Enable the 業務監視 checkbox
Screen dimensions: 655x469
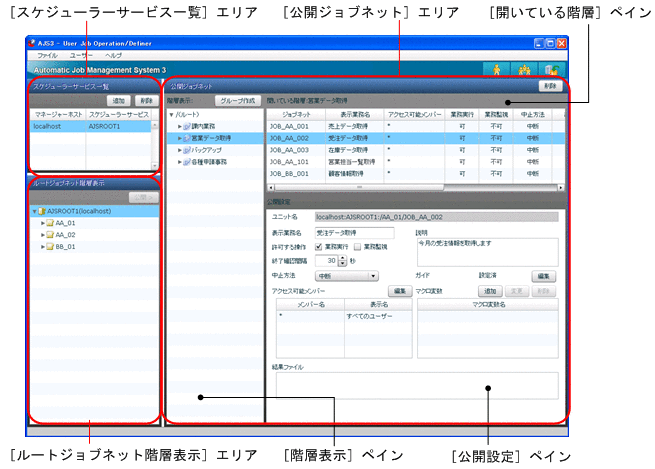click(357, 246)
